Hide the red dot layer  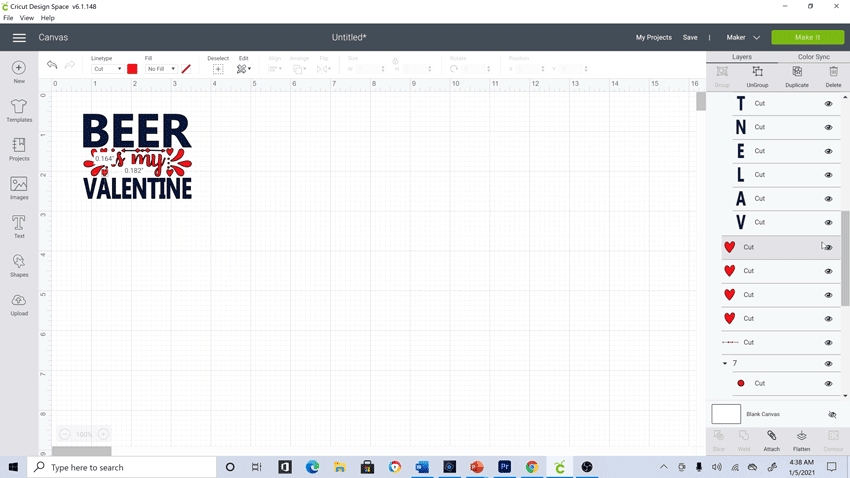pyautogui.click(x=828, y=384)
